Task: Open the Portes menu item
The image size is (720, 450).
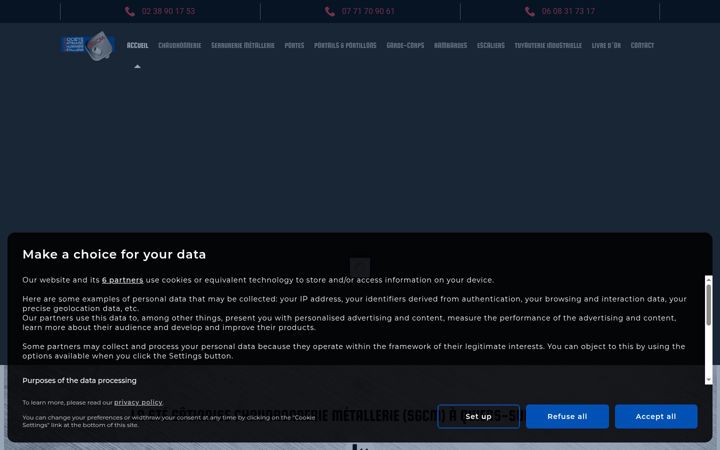Action: tap(294, 45)
